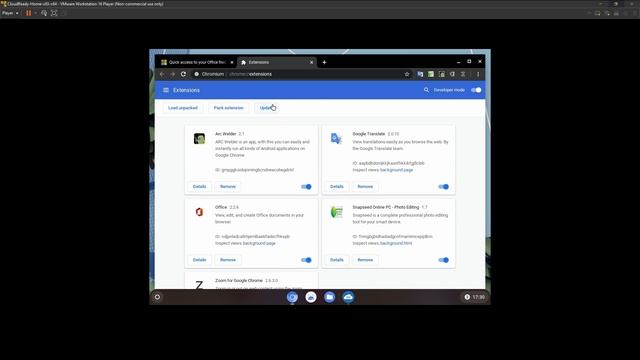Open Details for Arc Welder
The width and height of the screenshot is (640, 360).
(199, 187)
